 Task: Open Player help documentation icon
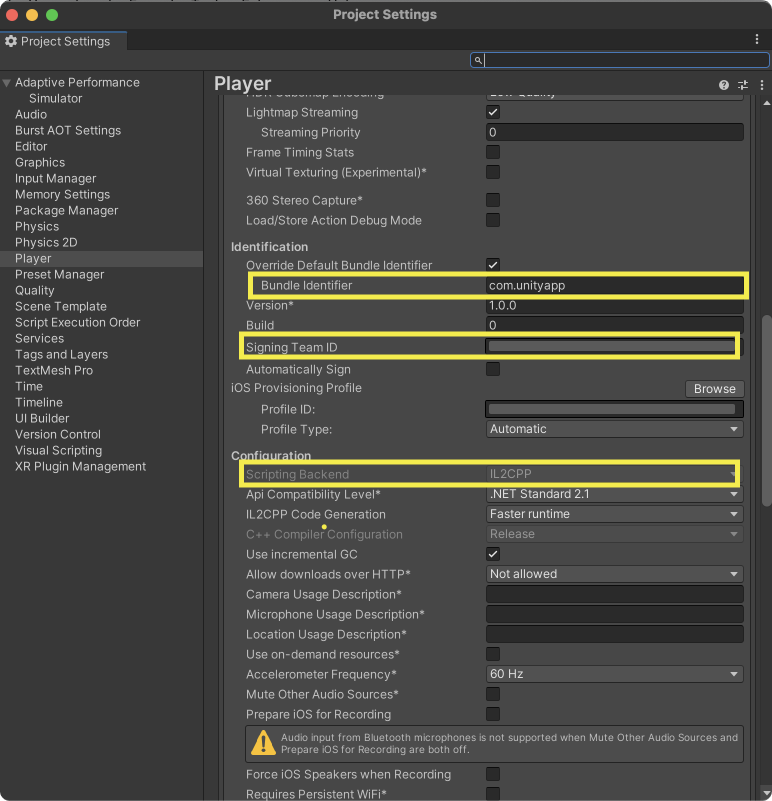click(724, 85)
